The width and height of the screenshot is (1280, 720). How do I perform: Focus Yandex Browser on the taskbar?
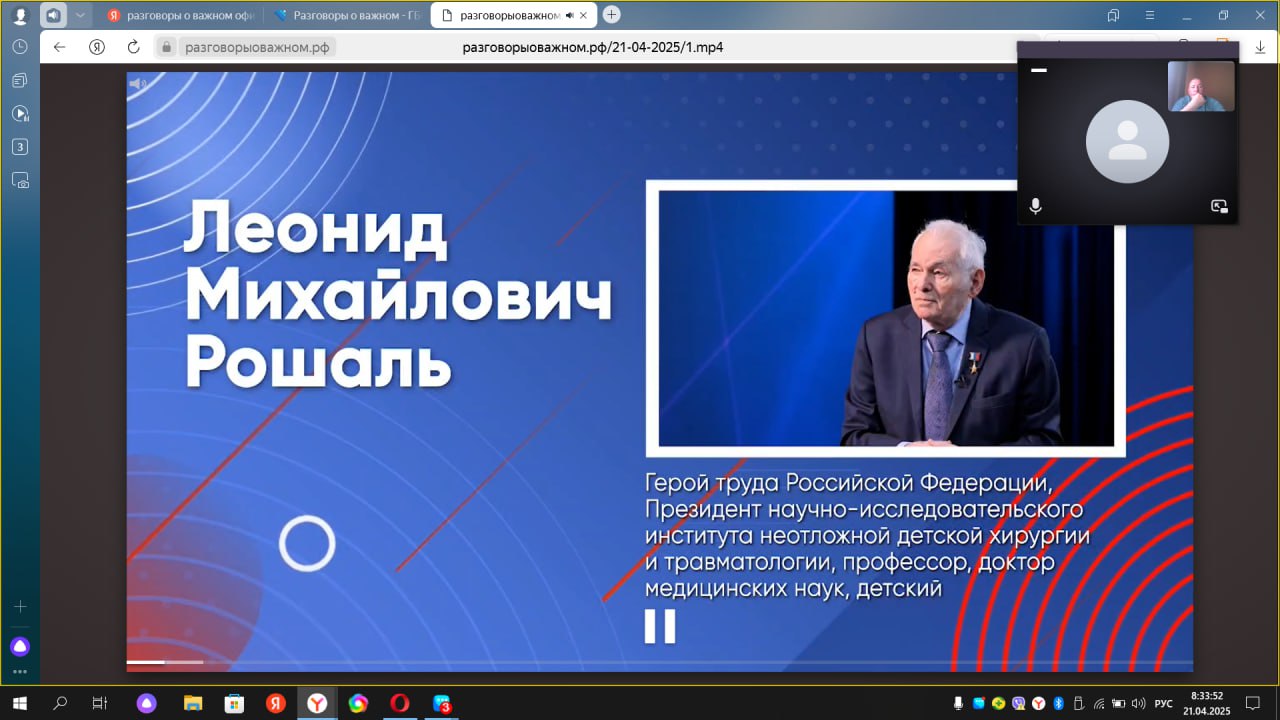click(x=317, y=703)
